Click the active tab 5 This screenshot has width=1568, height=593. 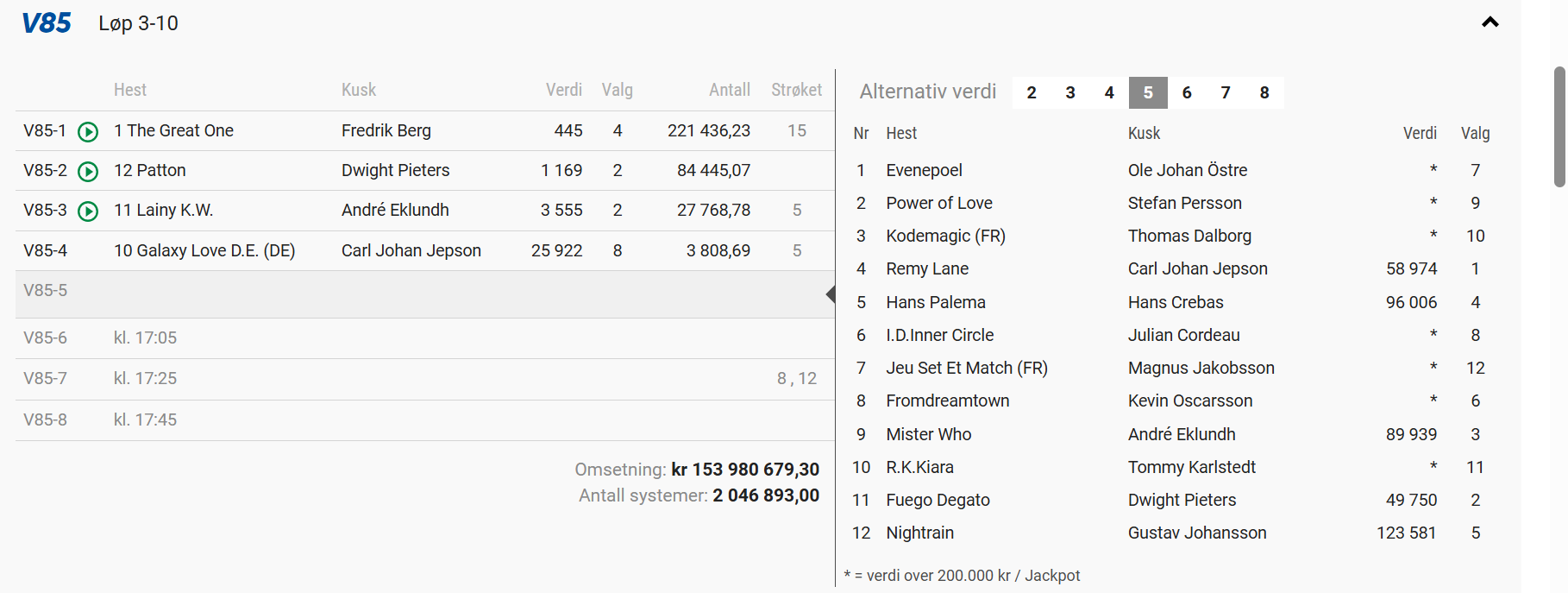pos(1148,92)
